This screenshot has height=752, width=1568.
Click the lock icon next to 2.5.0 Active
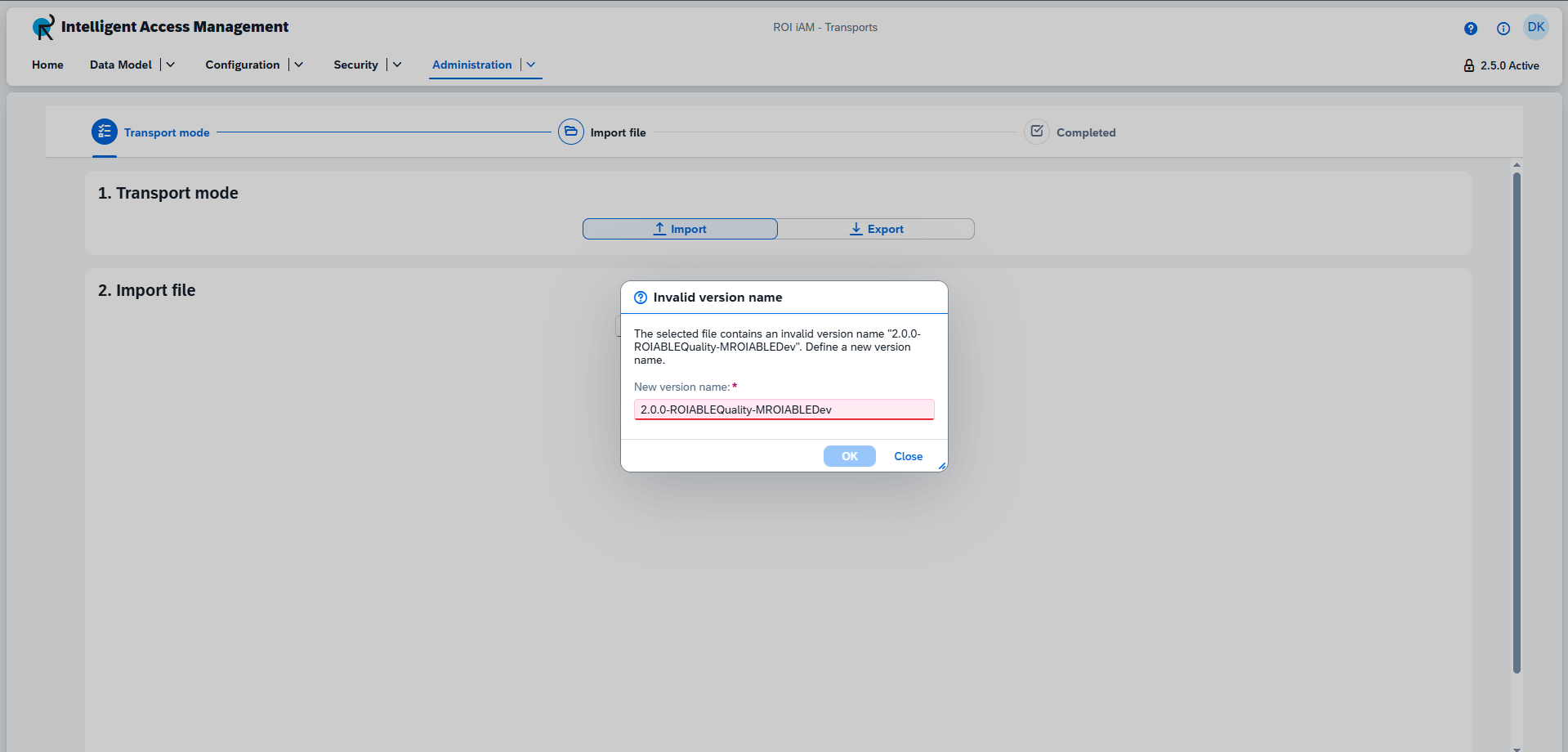tap(1469, 65)
